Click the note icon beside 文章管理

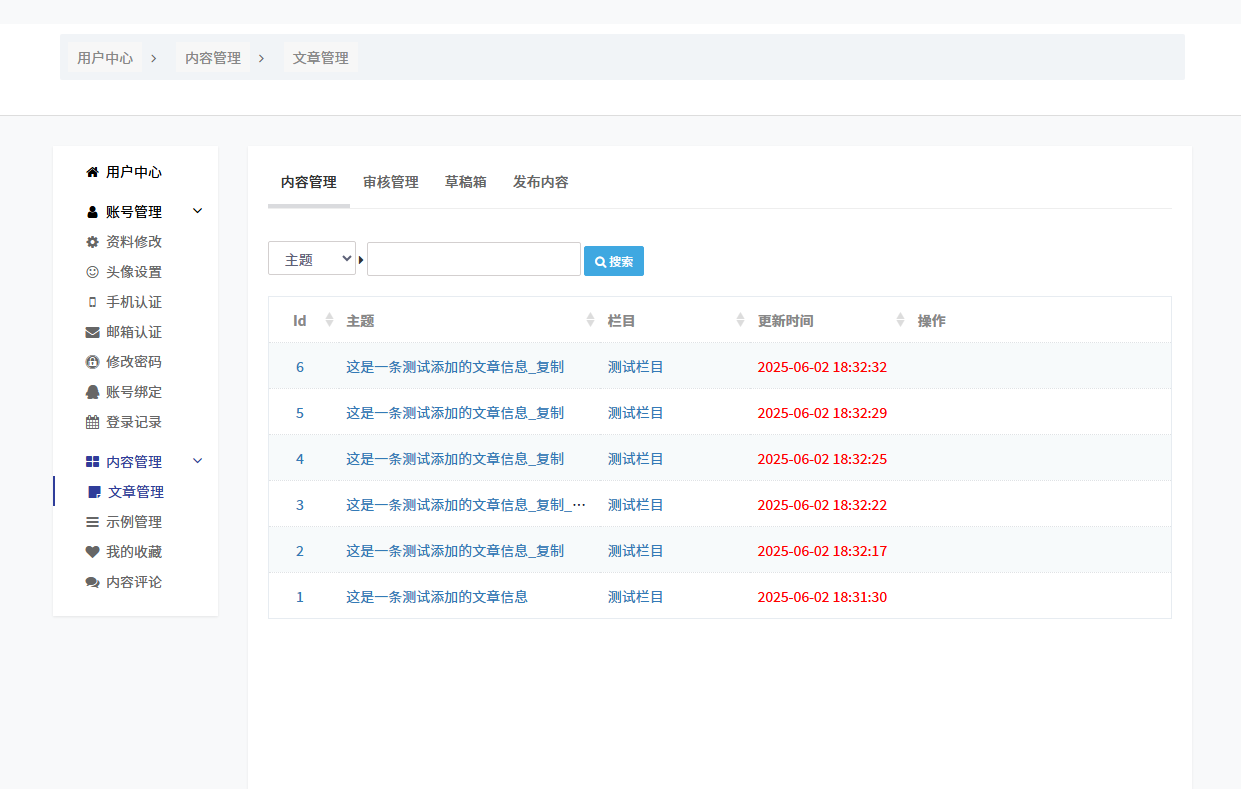95,492
